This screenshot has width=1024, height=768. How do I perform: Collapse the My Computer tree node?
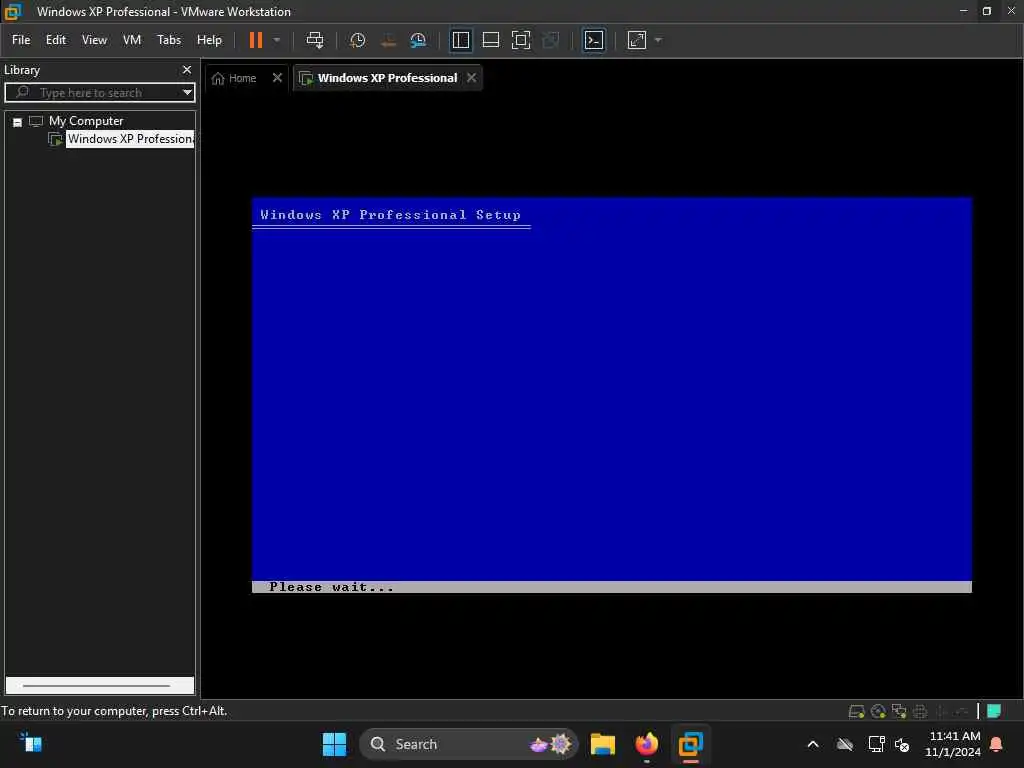18,122
